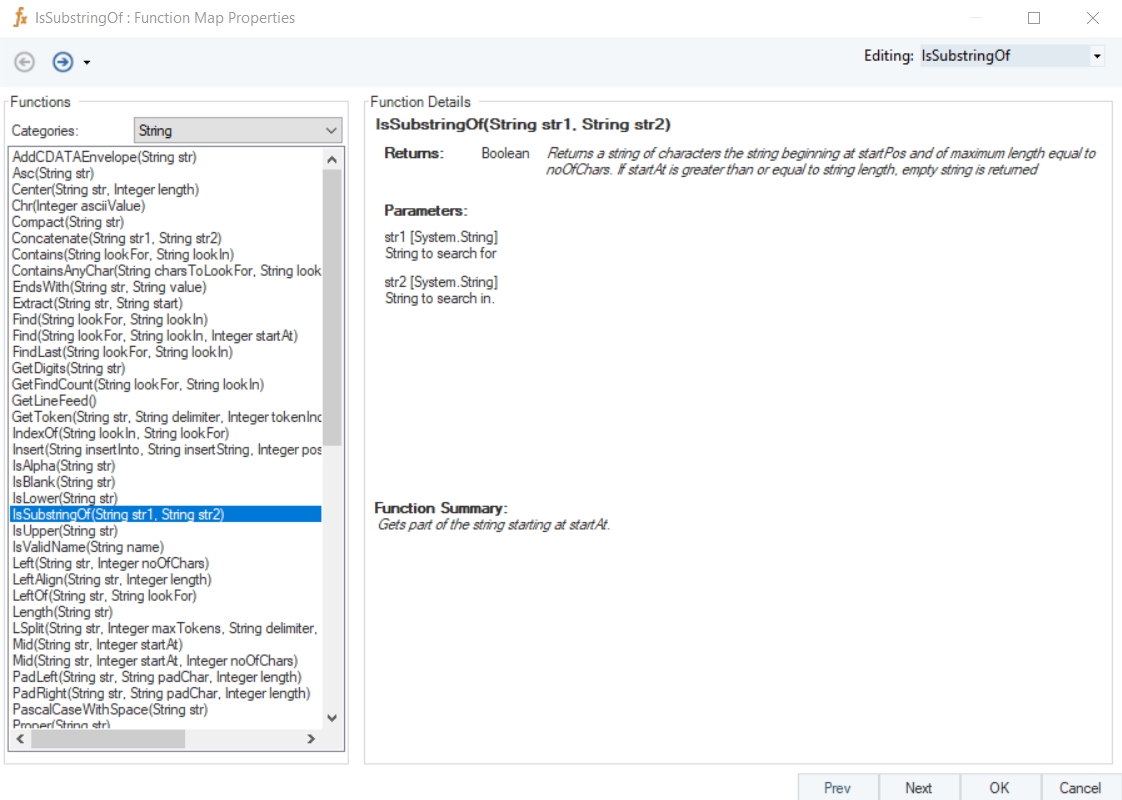The image size is (1122, 800).
Task: Choose the GetLineFeed() function entry
Action: pos(54,401)
